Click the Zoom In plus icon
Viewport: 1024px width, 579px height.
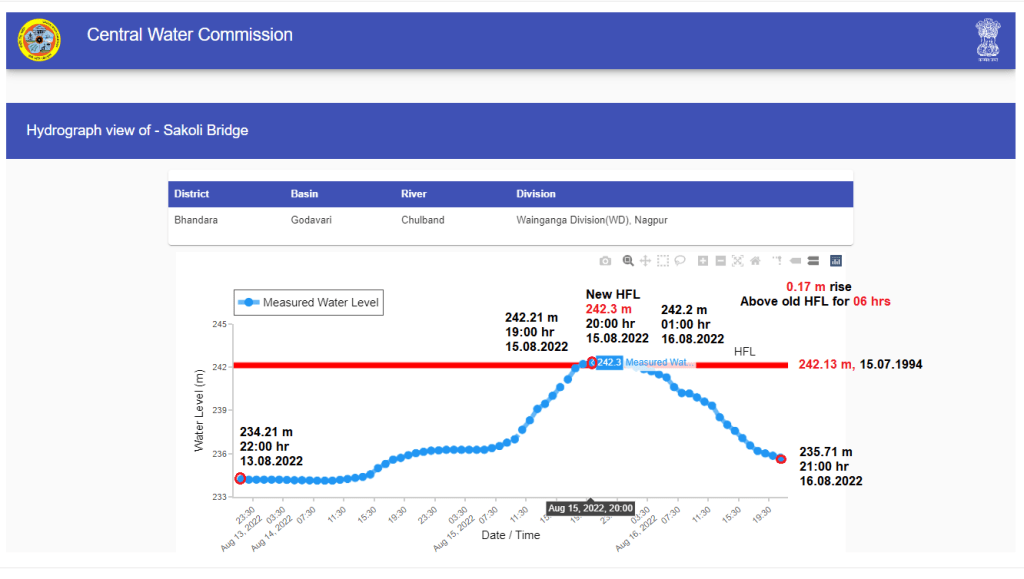(x=703, y=261)
